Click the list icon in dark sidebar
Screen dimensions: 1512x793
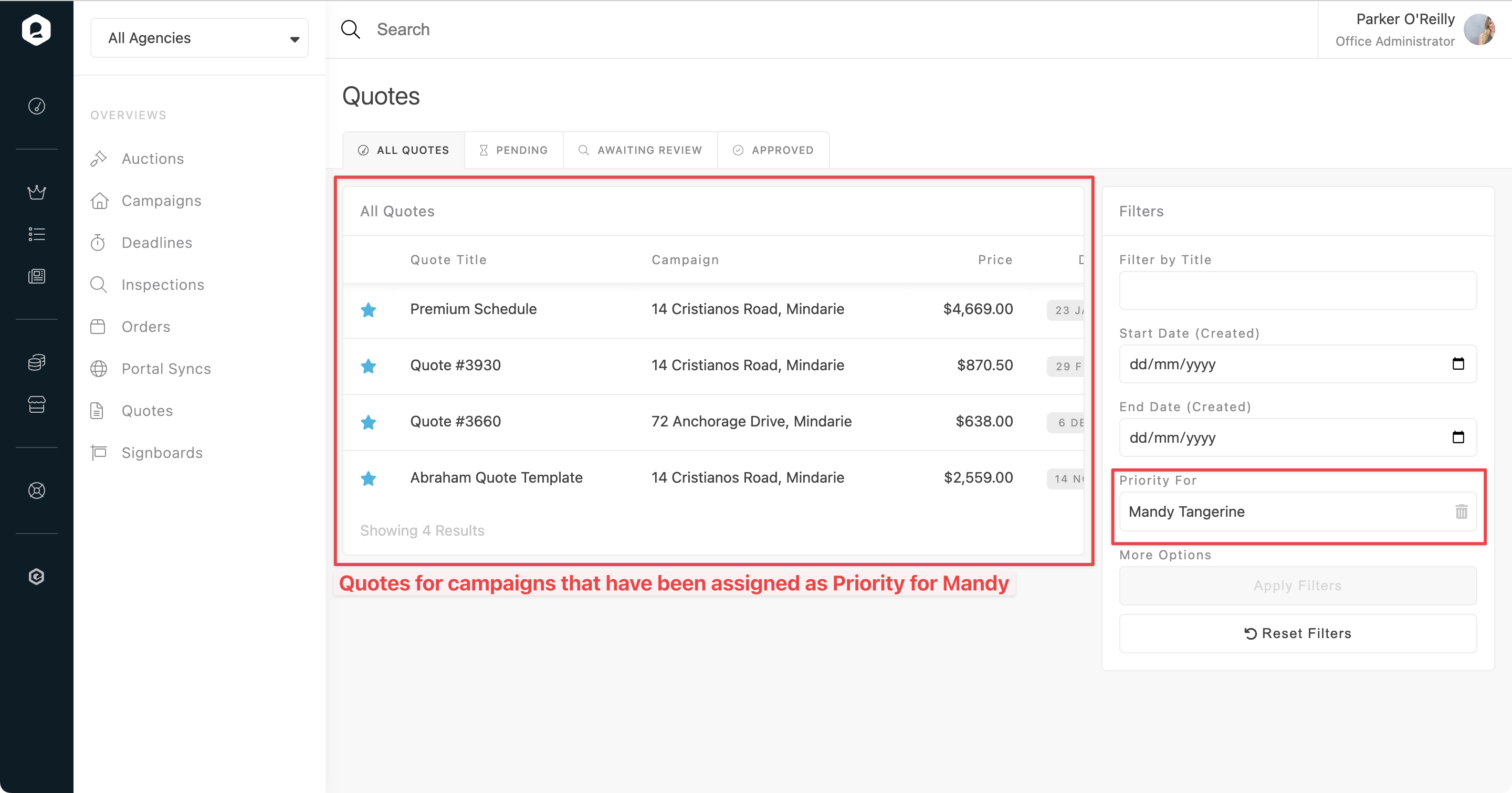pyautogui.click(x=36, y=234)
